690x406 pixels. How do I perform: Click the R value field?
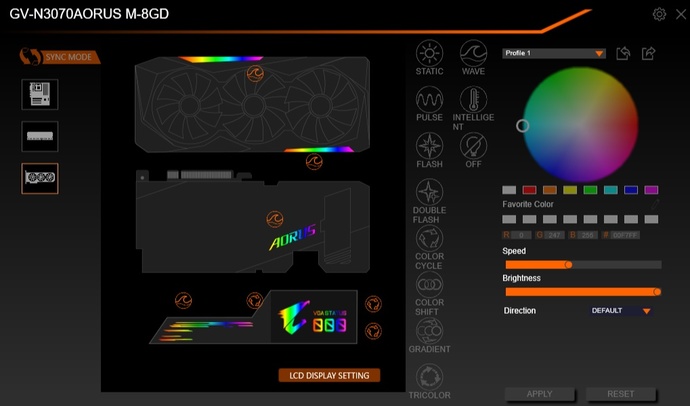click(521, 235)
